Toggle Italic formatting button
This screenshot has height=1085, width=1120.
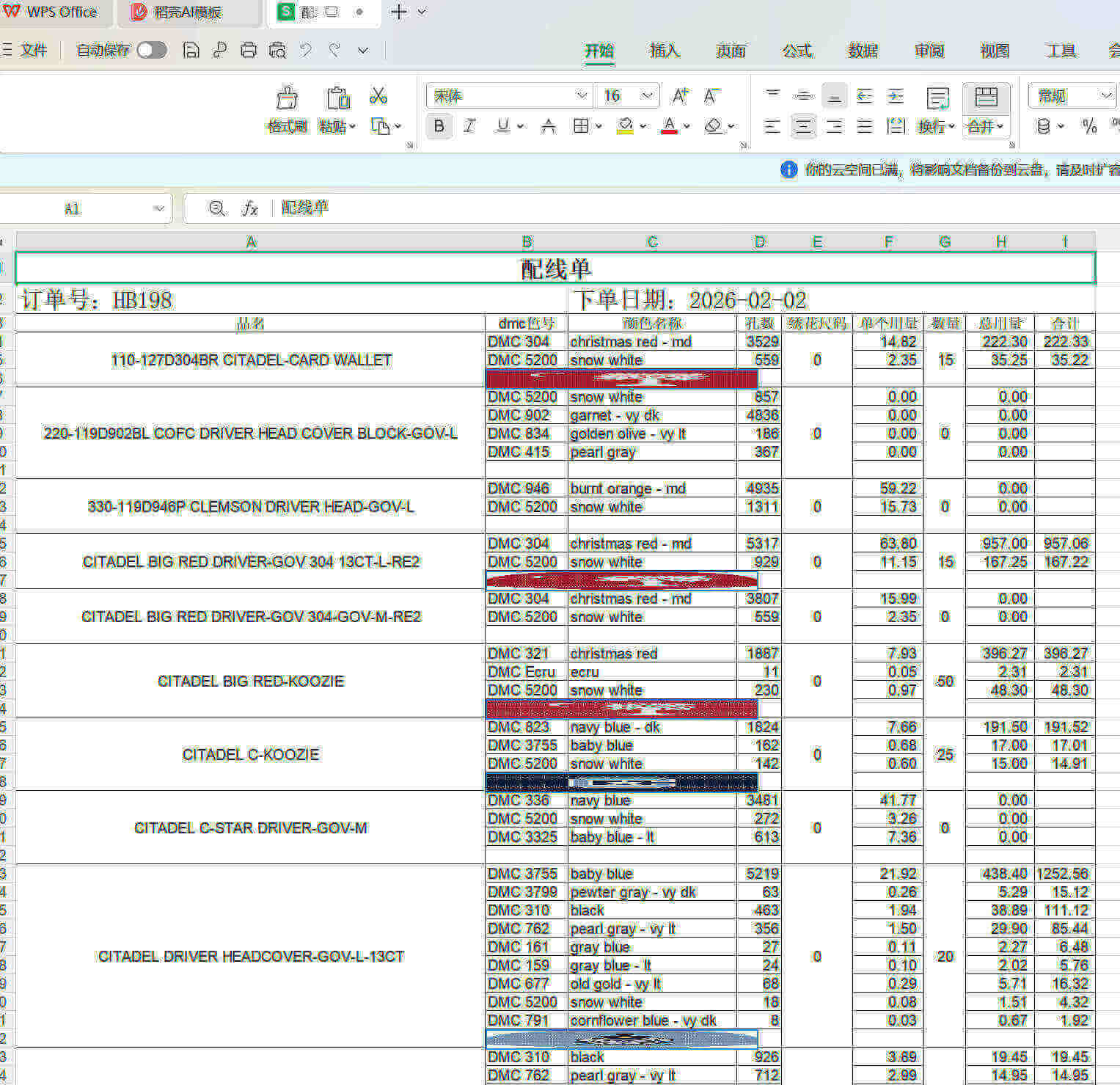(470, 126)
